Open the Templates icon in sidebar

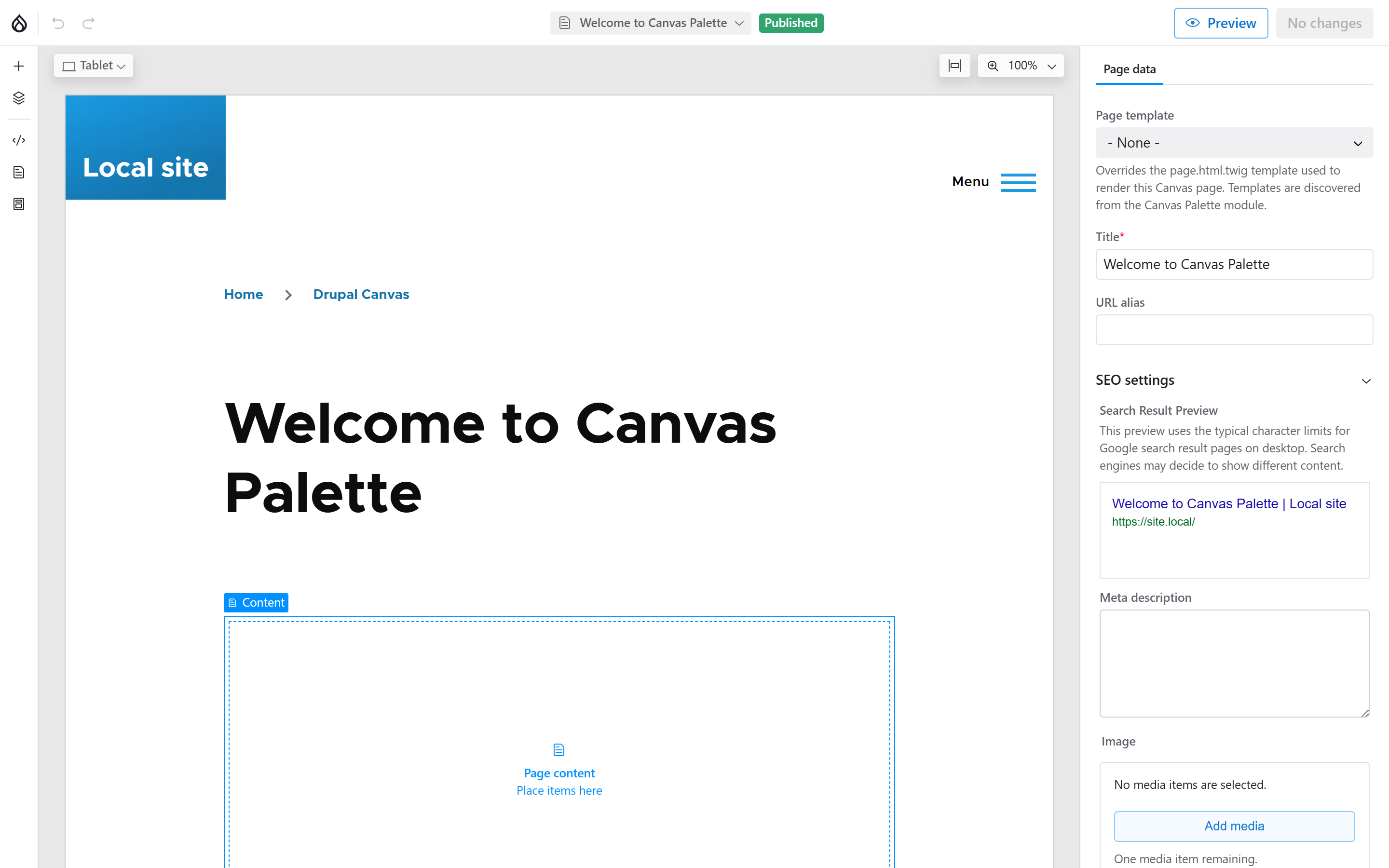[19, 204]
